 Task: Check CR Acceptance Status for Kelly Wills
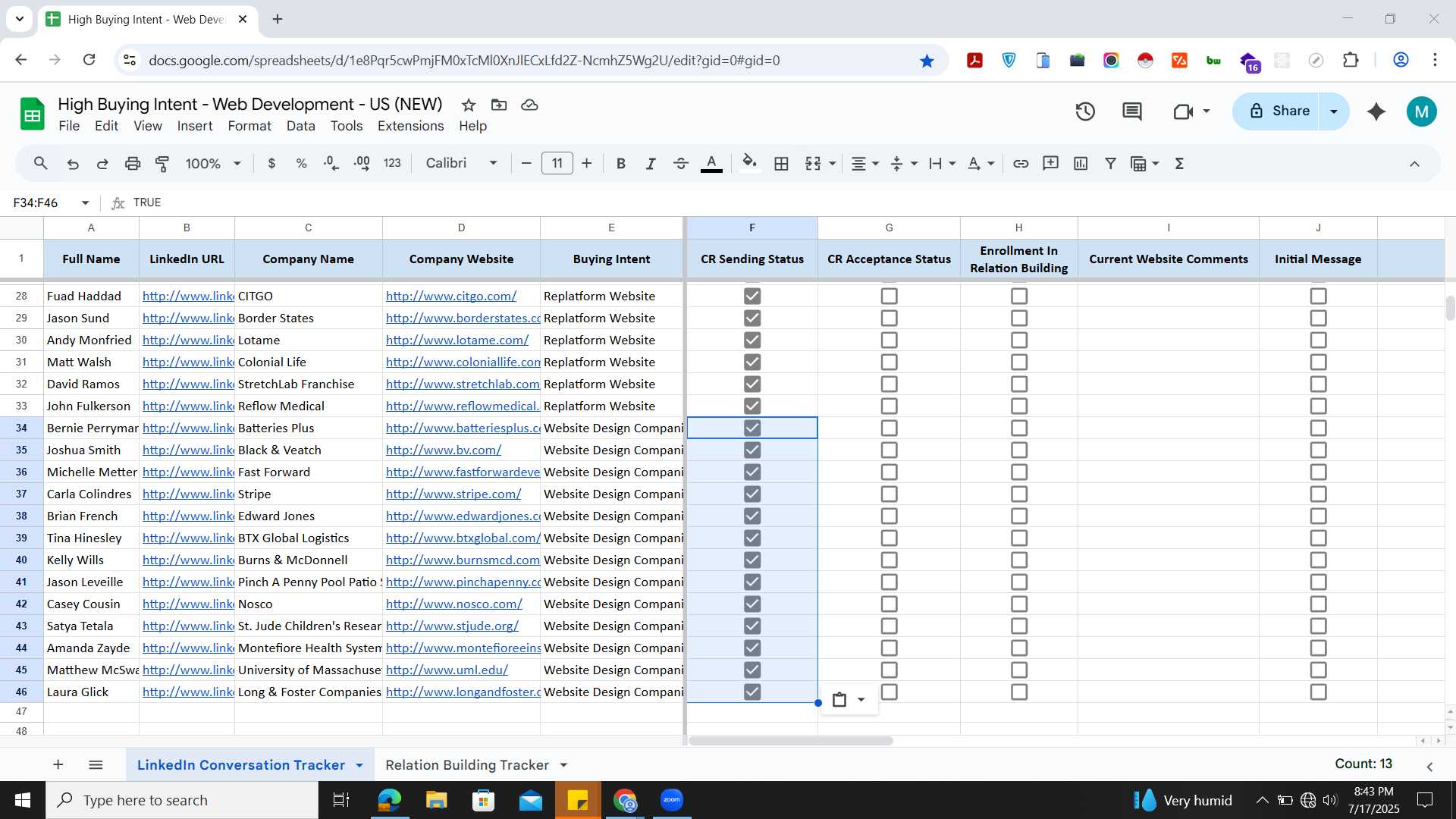(x=890, y=560)
